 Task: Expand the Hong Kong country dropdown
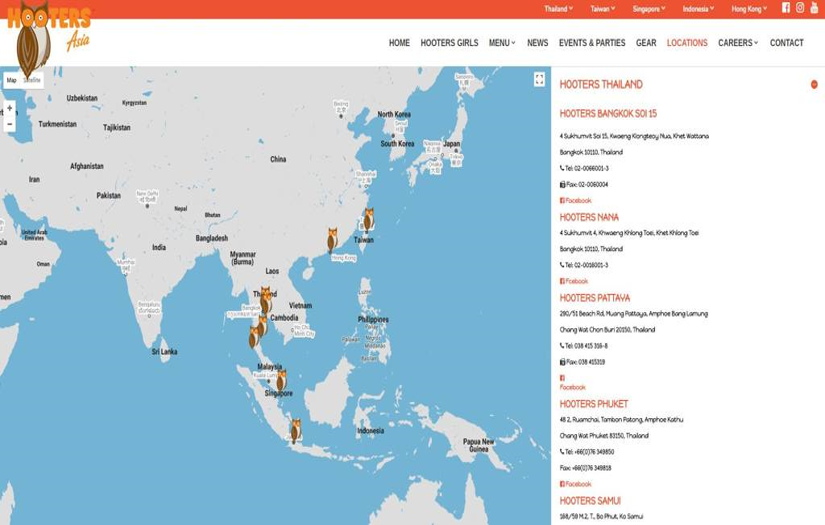pyautogui.click(x=749, y=8)
